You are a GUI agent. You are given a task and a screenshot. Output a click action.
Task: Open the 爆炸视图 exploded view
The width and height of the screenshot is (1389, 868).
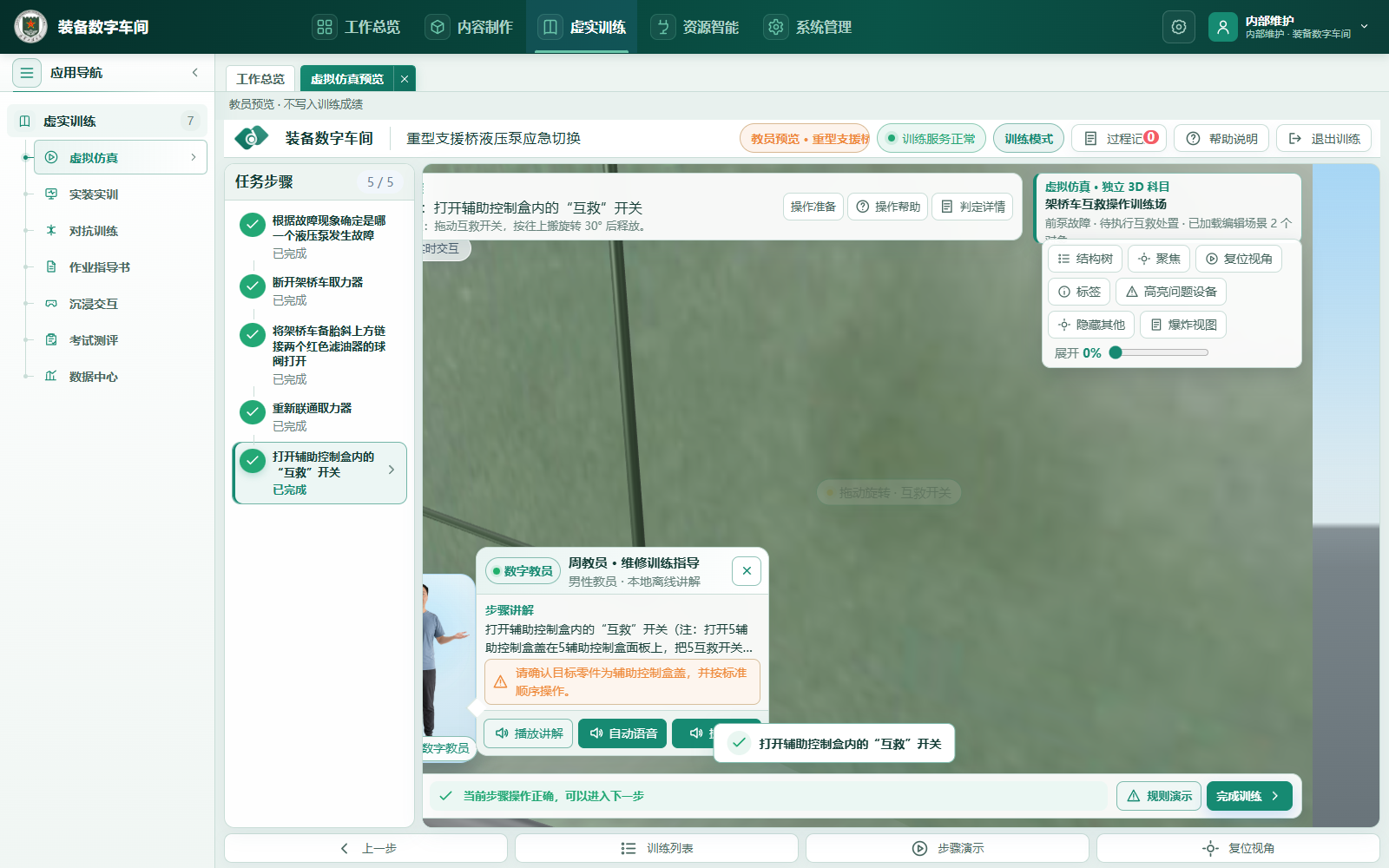point(1183,325)
